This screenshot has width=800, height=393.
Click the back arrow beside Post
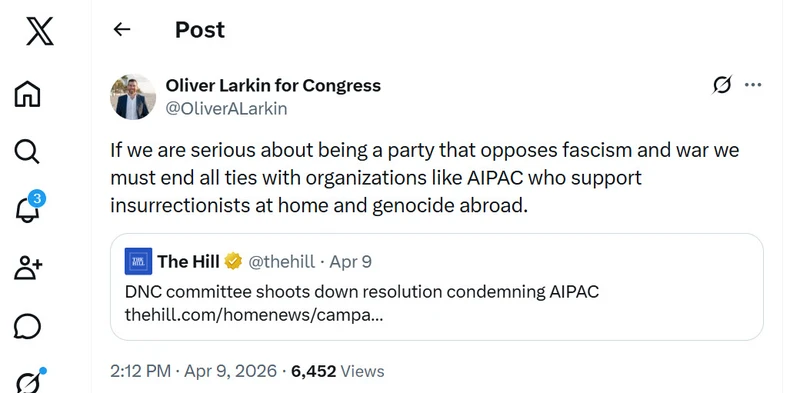(121, 30)
